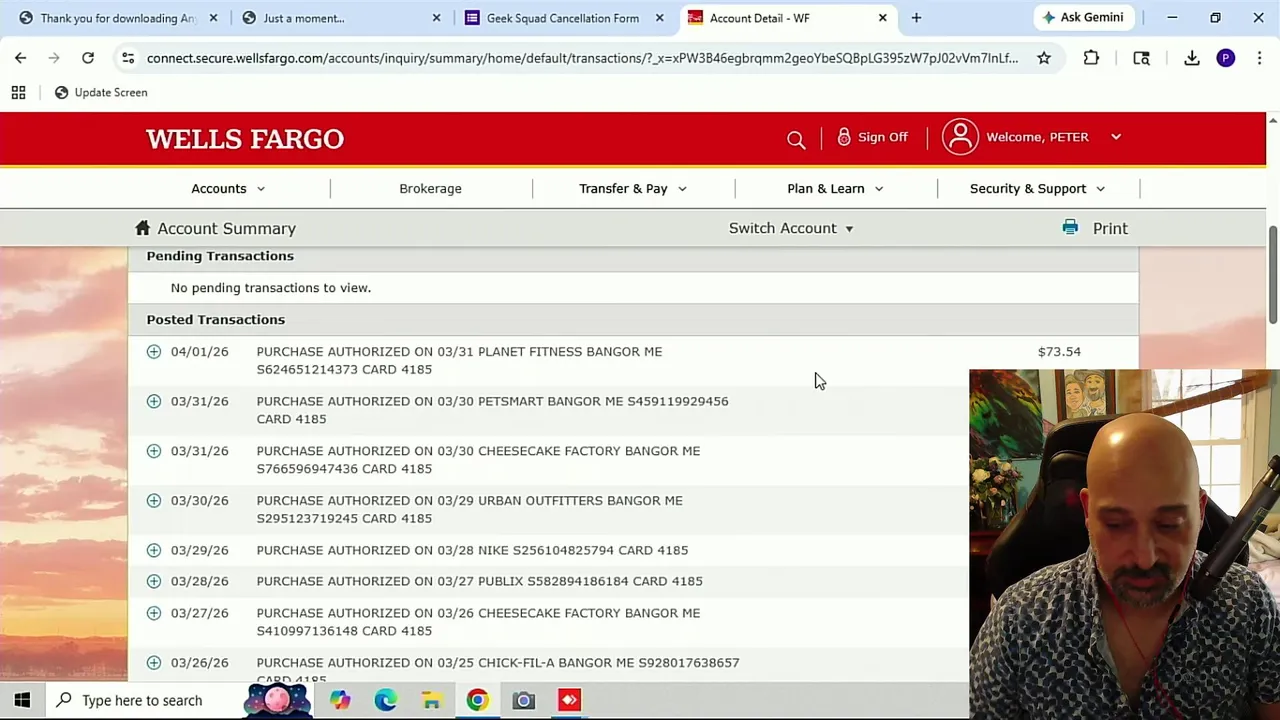Click the Account Summary link
Screen dimensions: 1280x720
coord(226,228)
